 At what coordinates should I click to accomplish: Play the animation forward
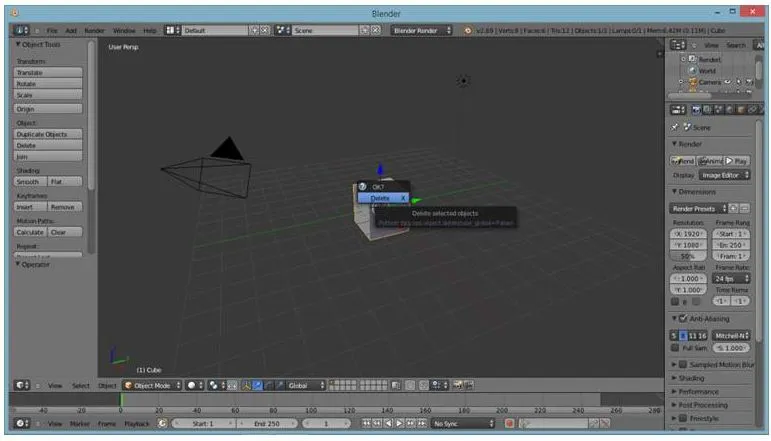click(x=399, y=423)
